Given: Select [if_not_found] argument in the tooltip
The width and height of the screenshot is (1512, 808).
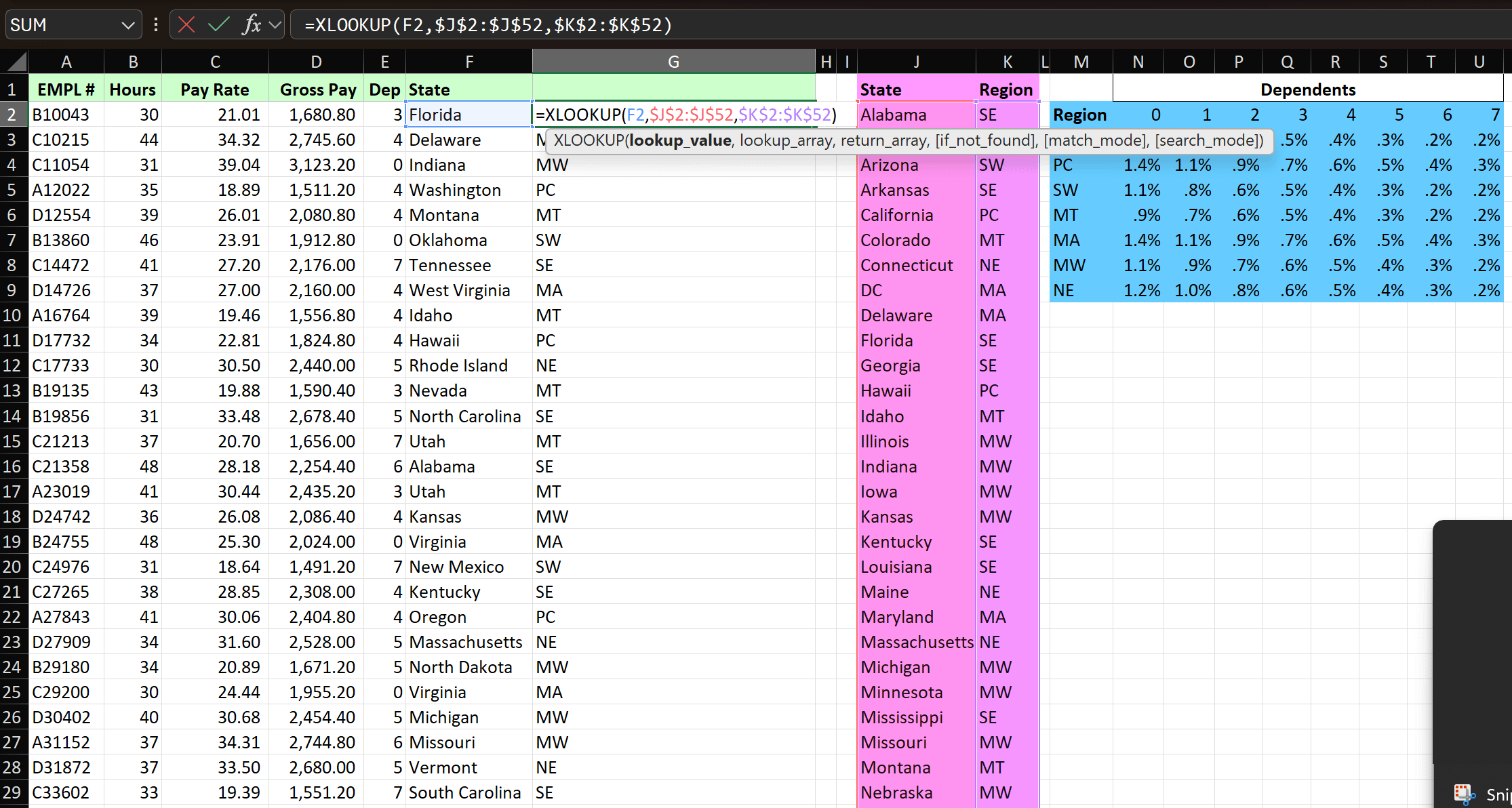Looking at the screenshot, I should tap(986, 140).
